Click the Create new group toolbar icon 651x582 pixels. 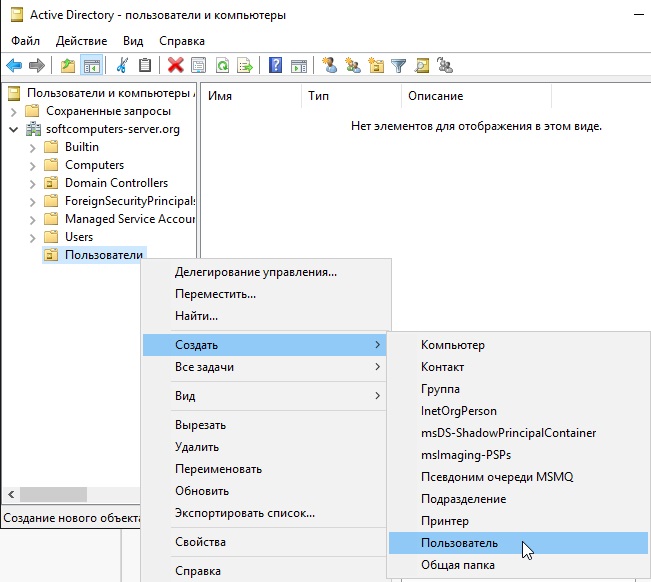pos(352,65)
